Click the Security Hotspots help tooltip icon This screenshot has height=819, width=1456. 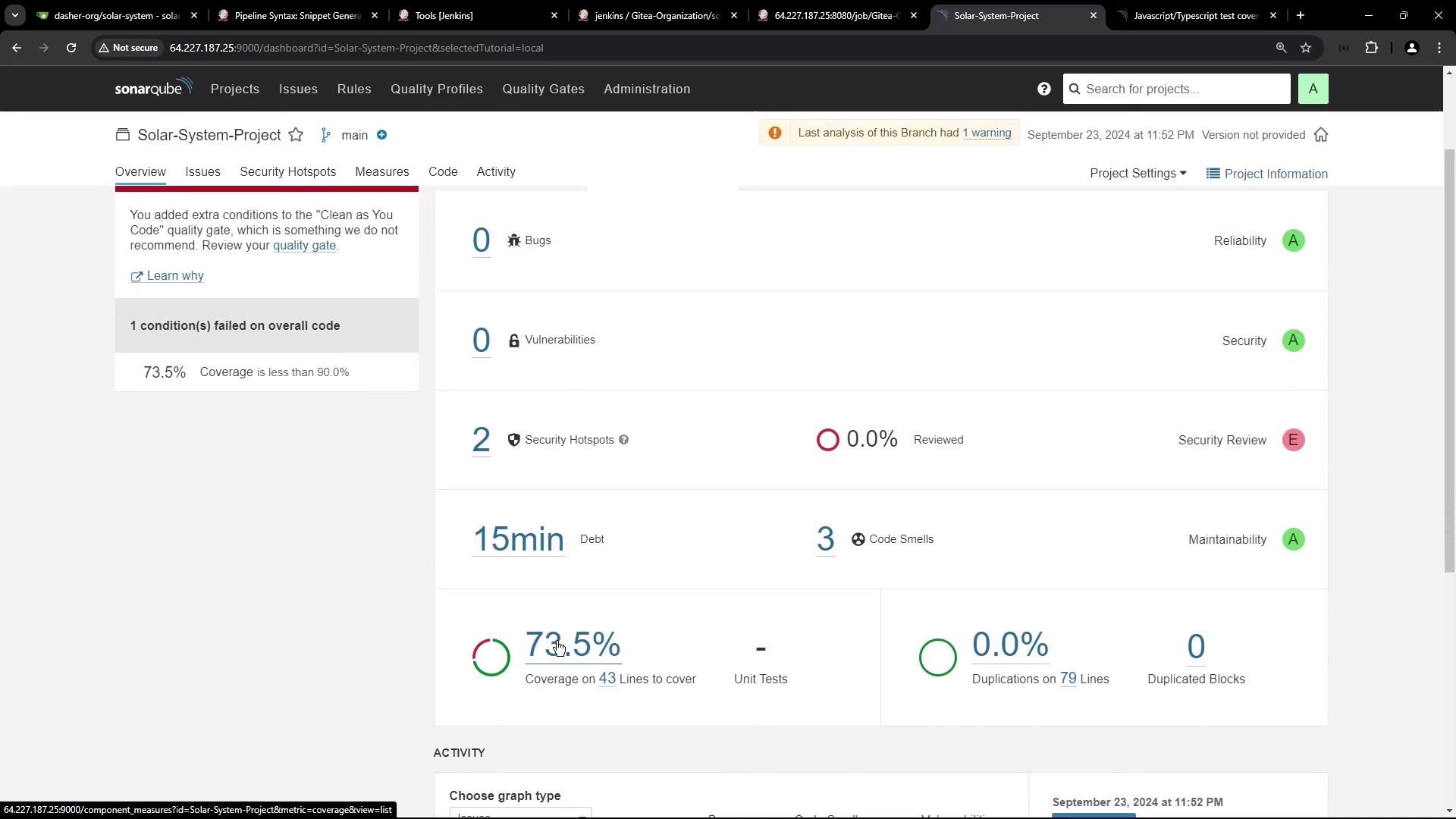[623, 440]
